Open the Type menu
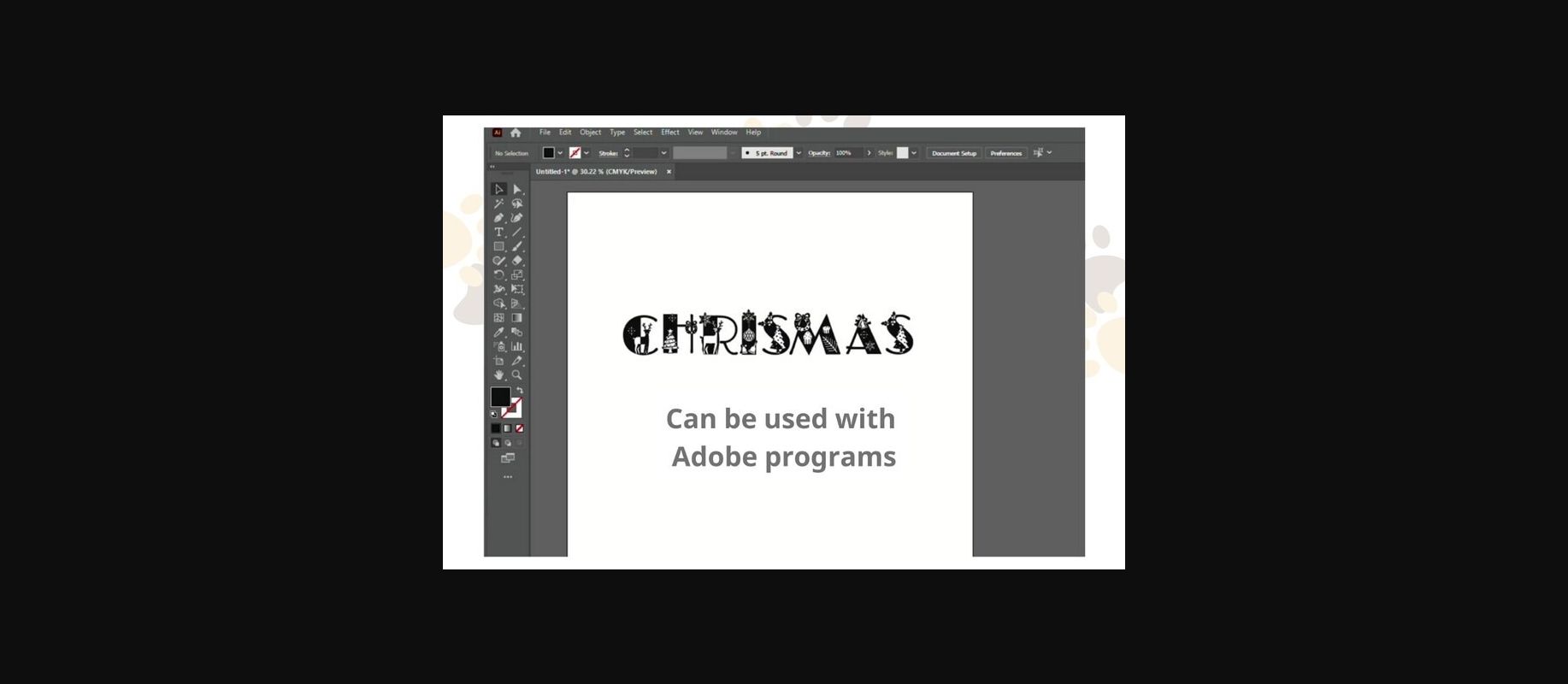 coord(617,133)
